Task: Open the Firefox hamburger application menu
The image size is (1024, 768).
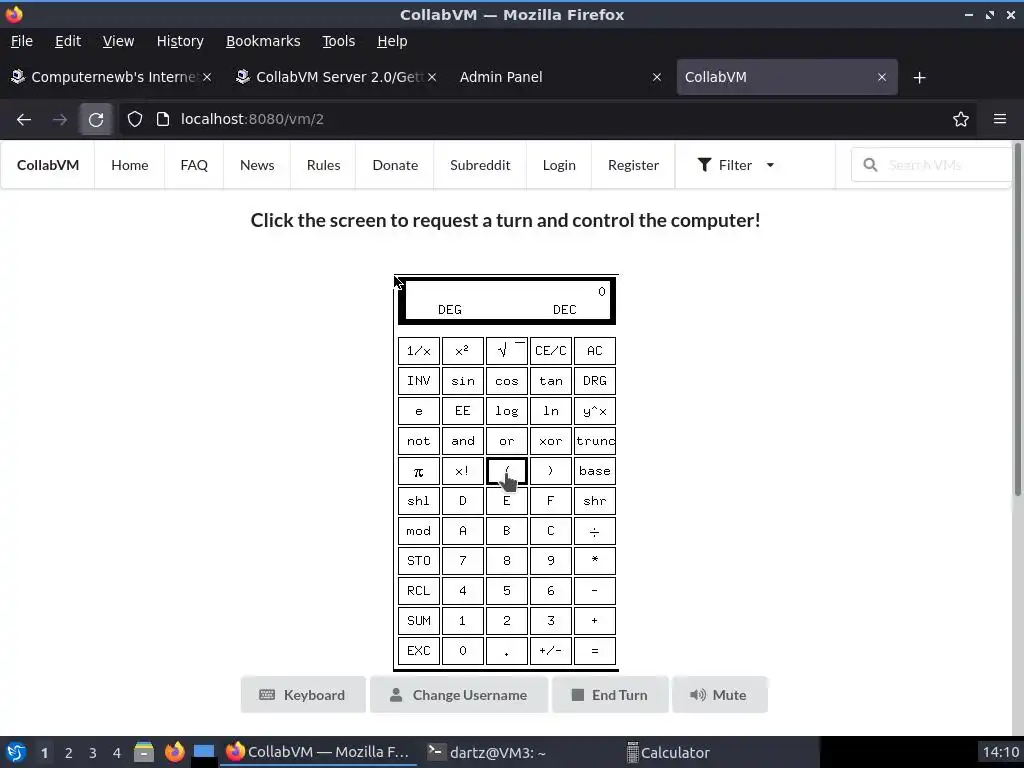Action: tap(1000, 119)
